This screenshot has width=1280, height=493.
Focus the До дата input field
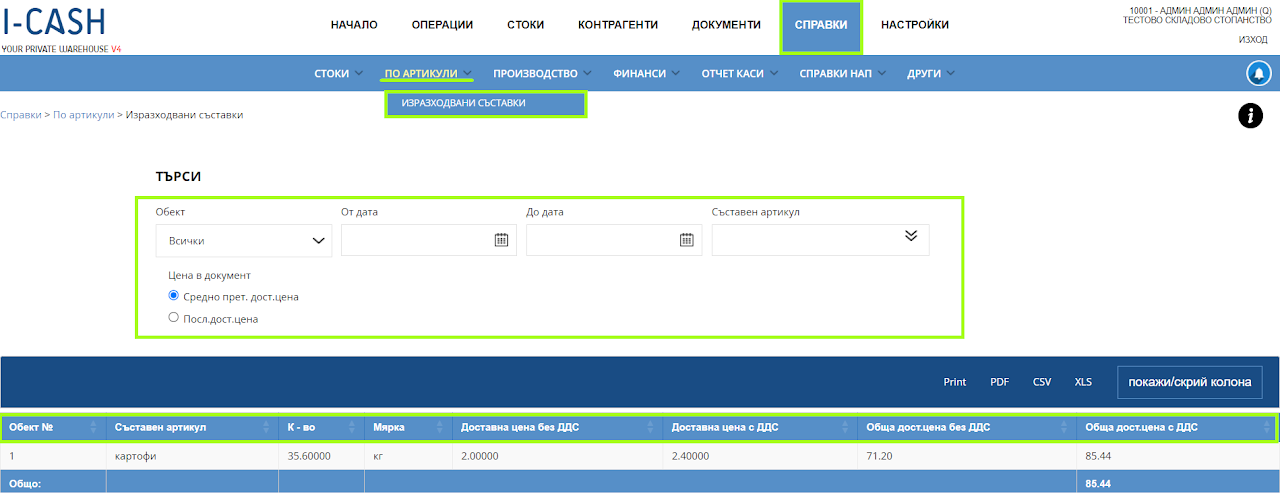point(614,240)
